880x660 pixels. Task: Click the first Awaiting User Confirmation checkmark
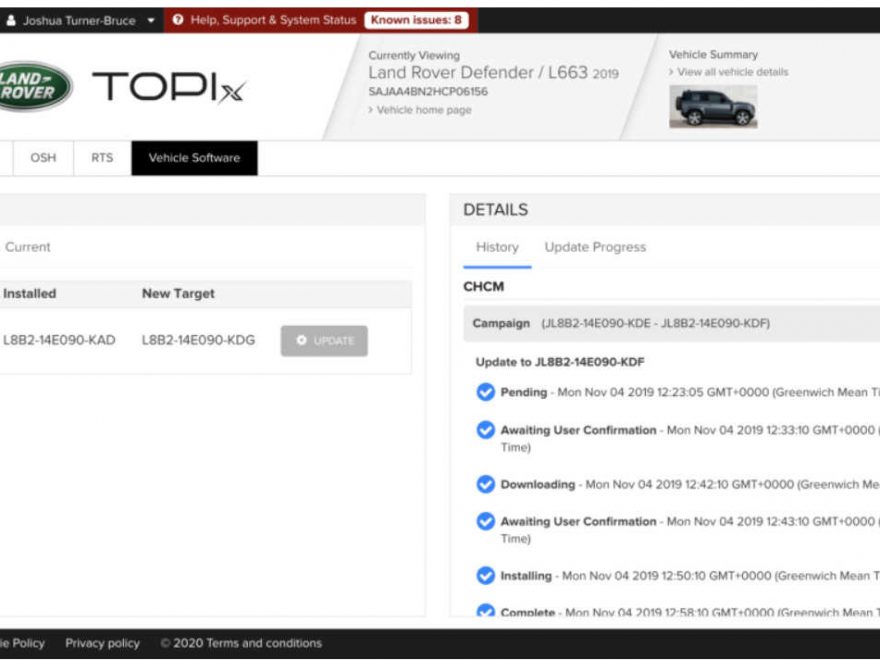pyautogui.click(x=485, y=430)
